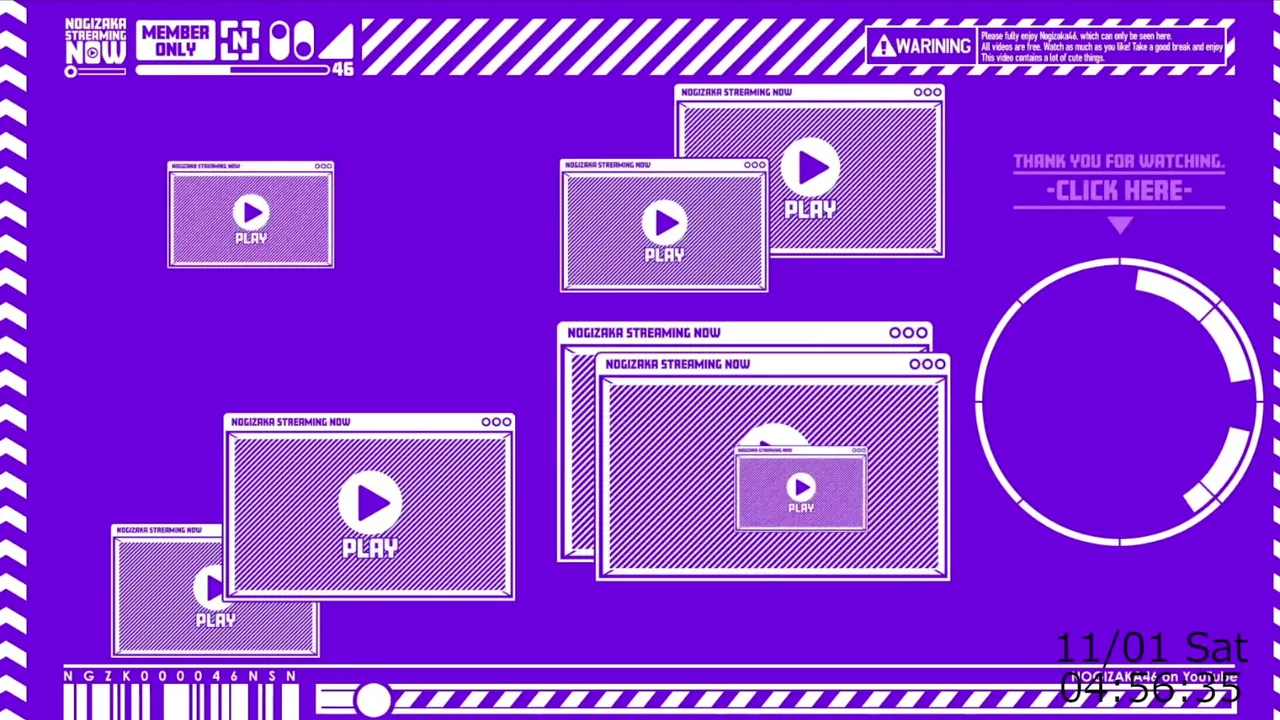Image resolution: width=1280 pixels, height=720 pixels.
Task: Click the barcode graphic at bottom left
Action: pos(180,702)
